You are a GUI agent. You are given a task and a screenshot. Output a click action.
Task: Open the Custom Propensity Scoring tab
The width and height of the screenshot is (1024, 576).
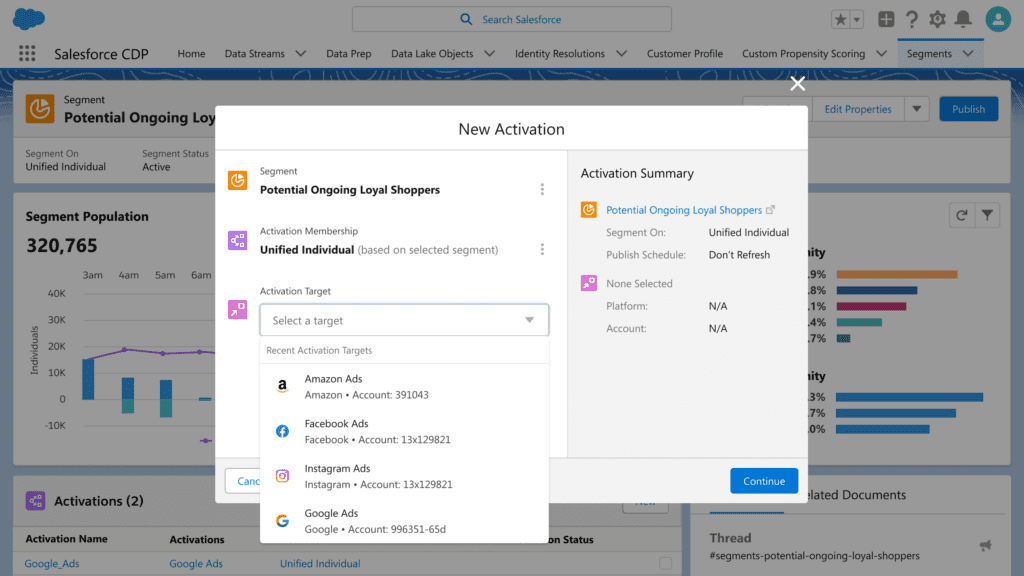tap(803, 54)
